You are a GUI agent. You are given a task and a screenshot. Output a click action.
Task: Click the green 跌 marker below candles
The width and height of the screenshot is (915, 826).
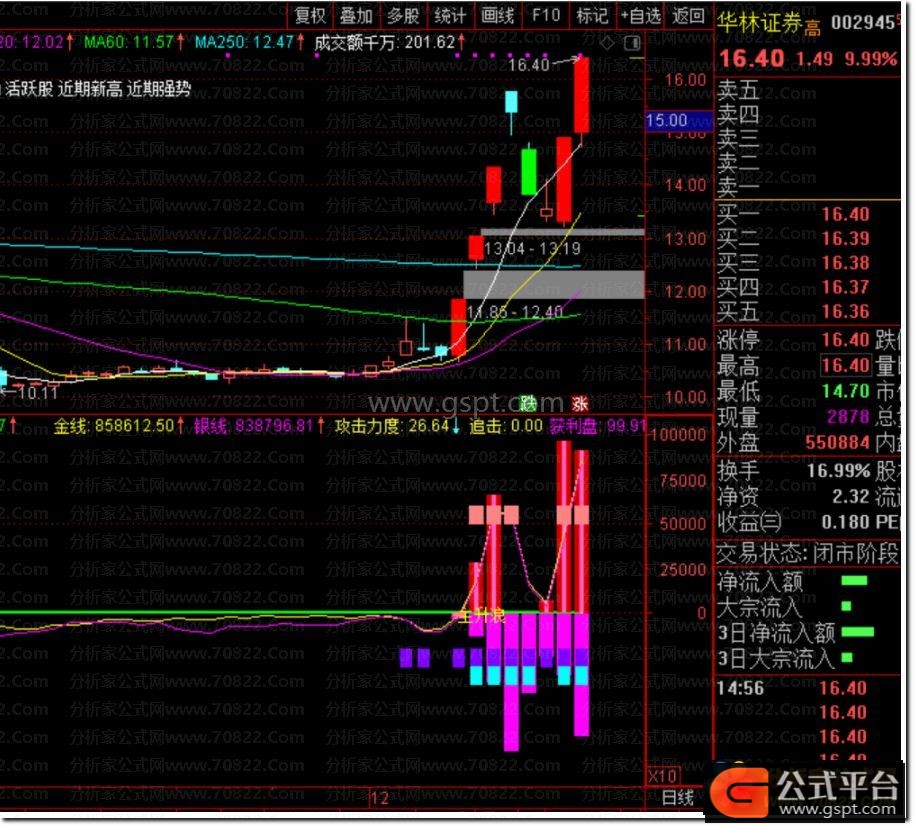(528, 403)
